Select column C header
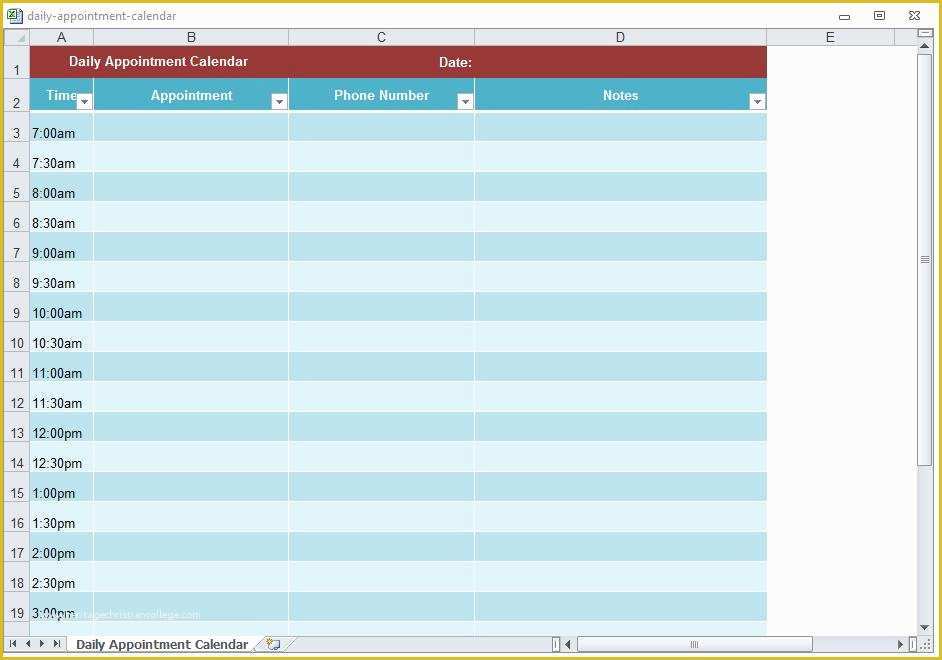The width and height of the screenshot is (942, 660). pyautogui.click(x=381, y=37)
